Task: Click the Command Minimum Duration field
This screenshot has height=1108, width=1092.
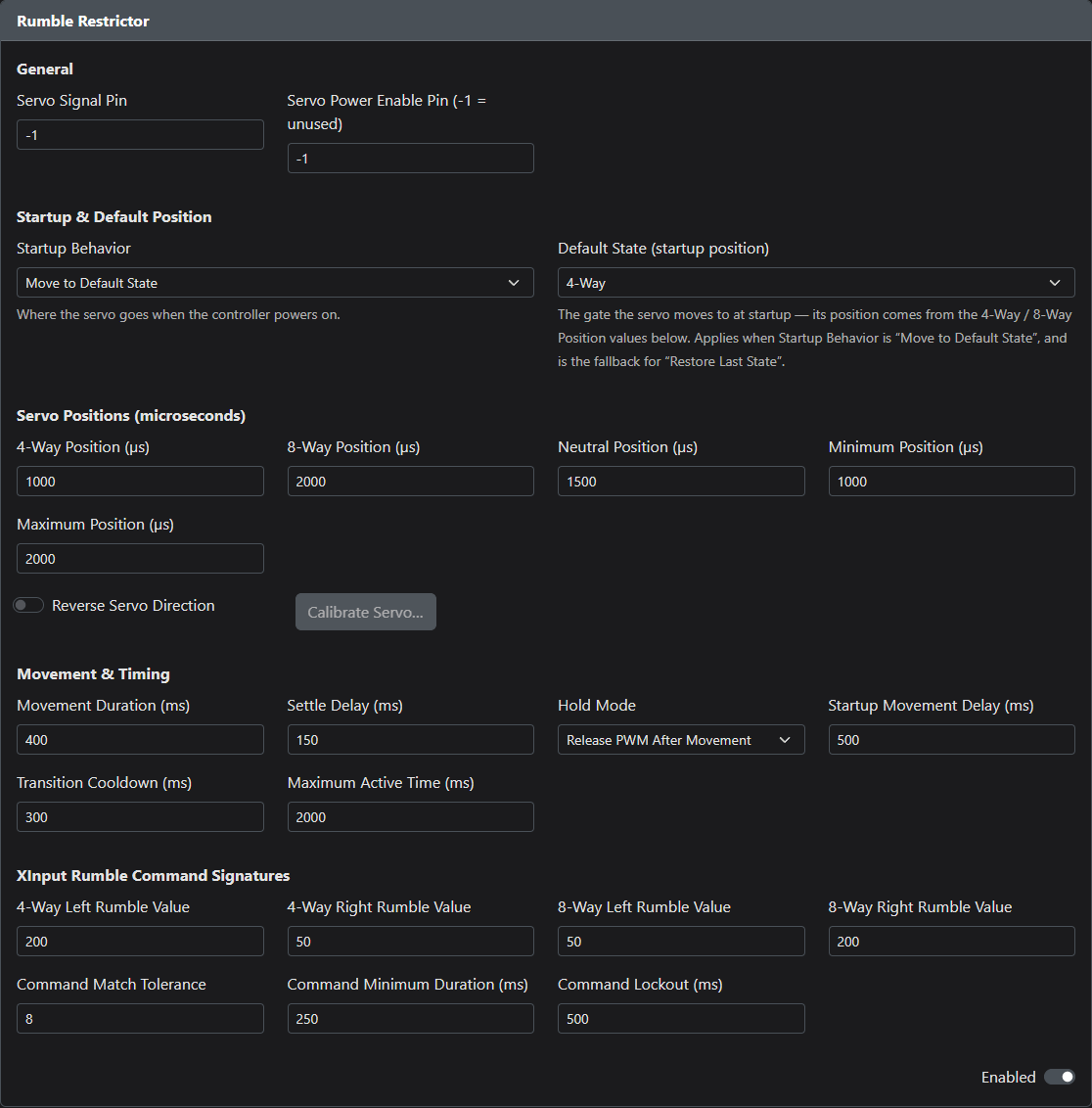Action: coord(410,1018)
